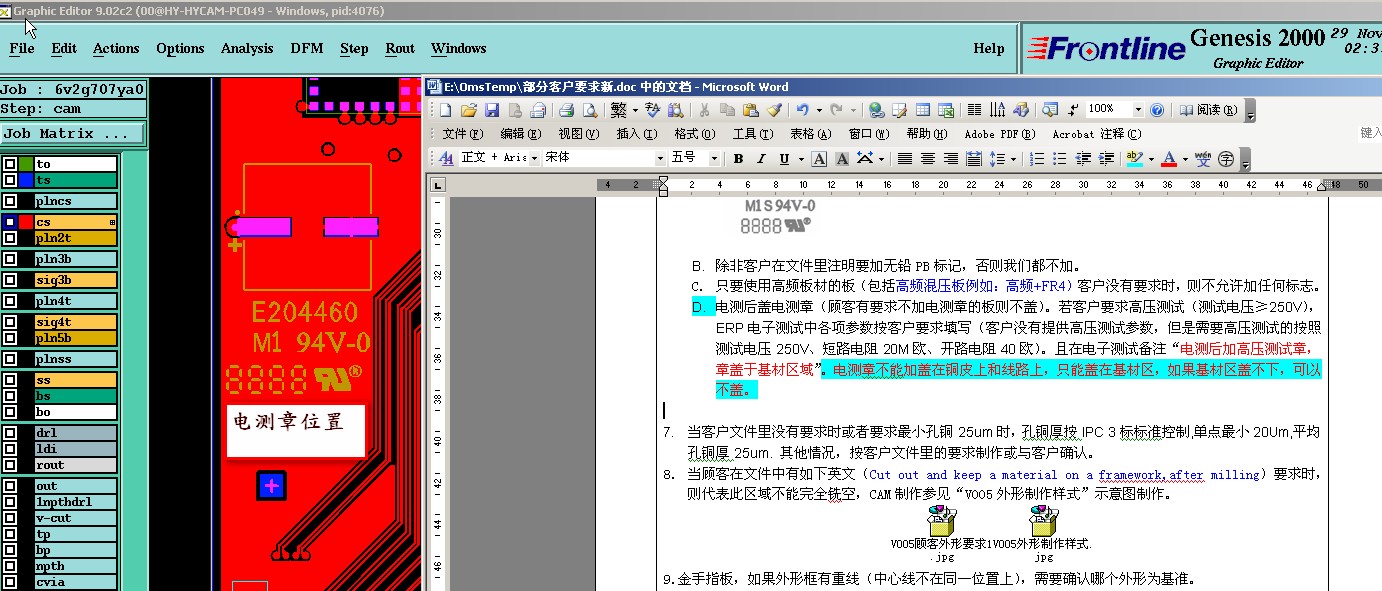Open the Genesis File menu
Screen dimensions: 1382x591
tap(22, 48)
